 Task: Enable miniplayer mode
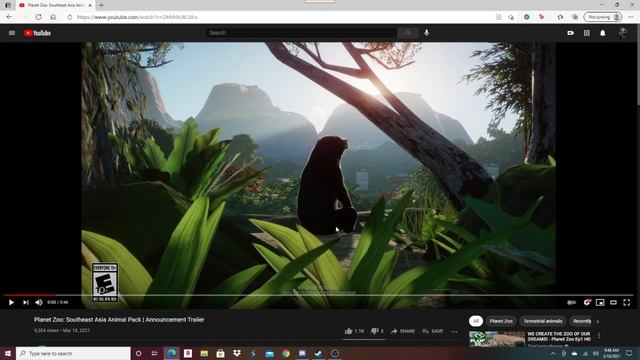(600, 302)
